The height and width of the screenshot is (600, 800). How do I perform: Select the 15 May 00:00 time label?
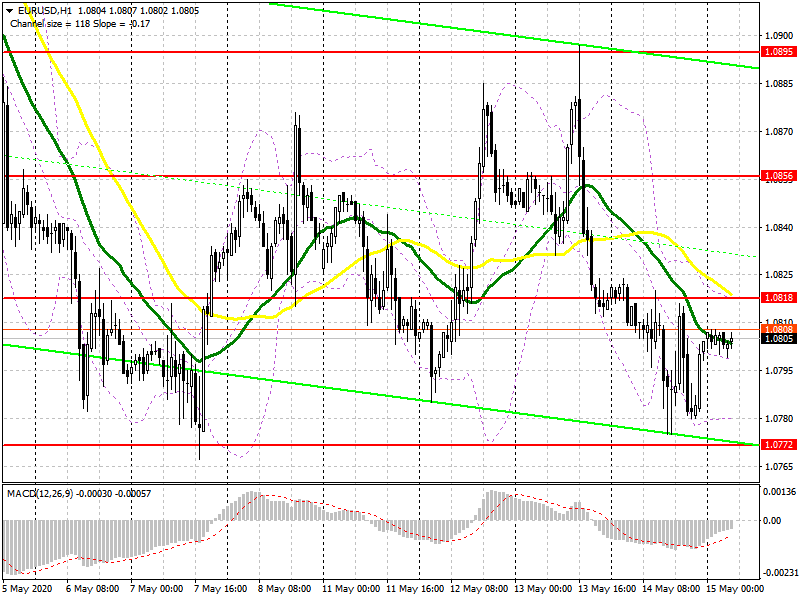(735, 589)
